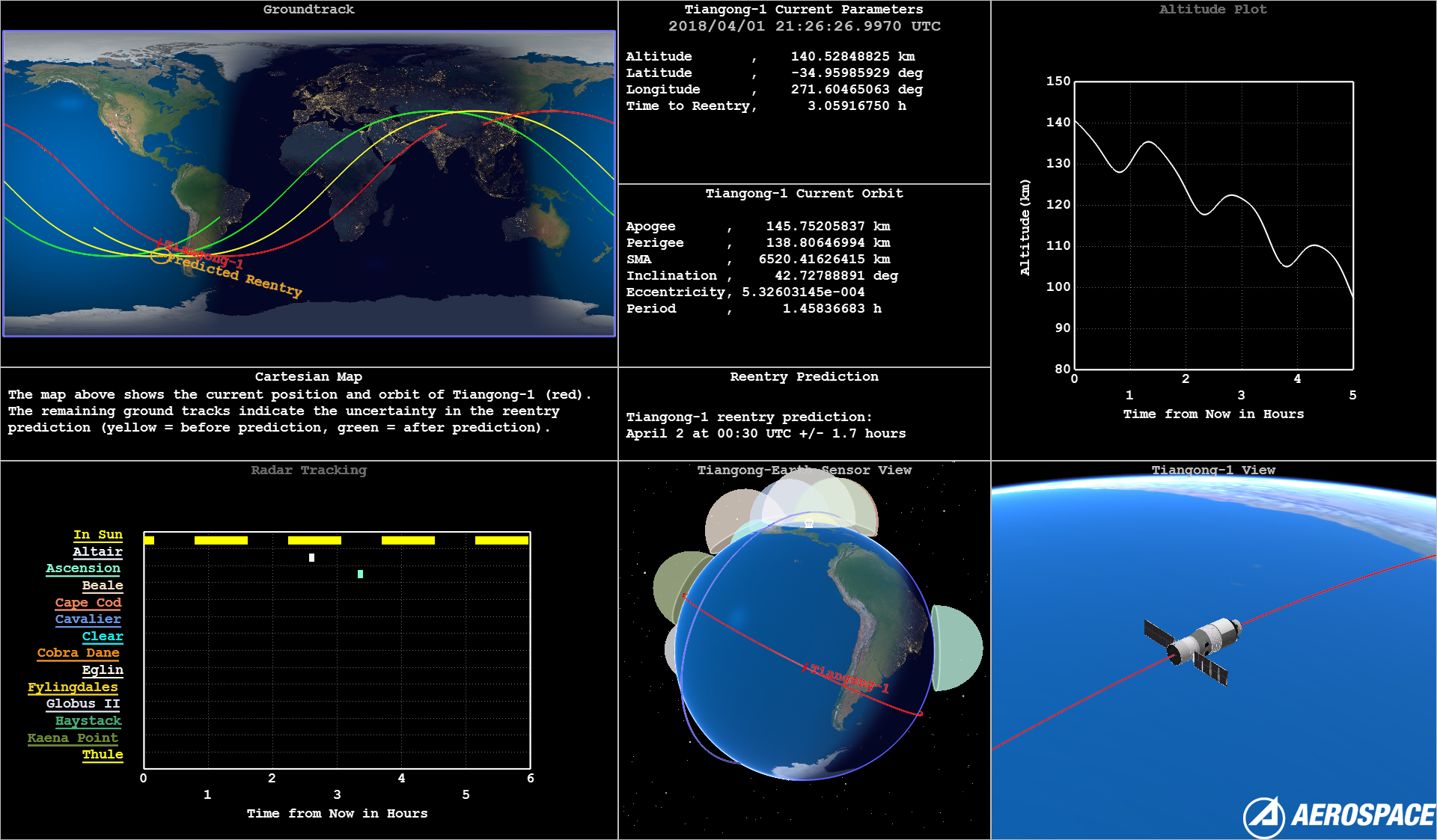Click the Altitude Plot panel title
This screenshot has width=1437, height=840.
pyautogui.click(x=1212, y=10)
